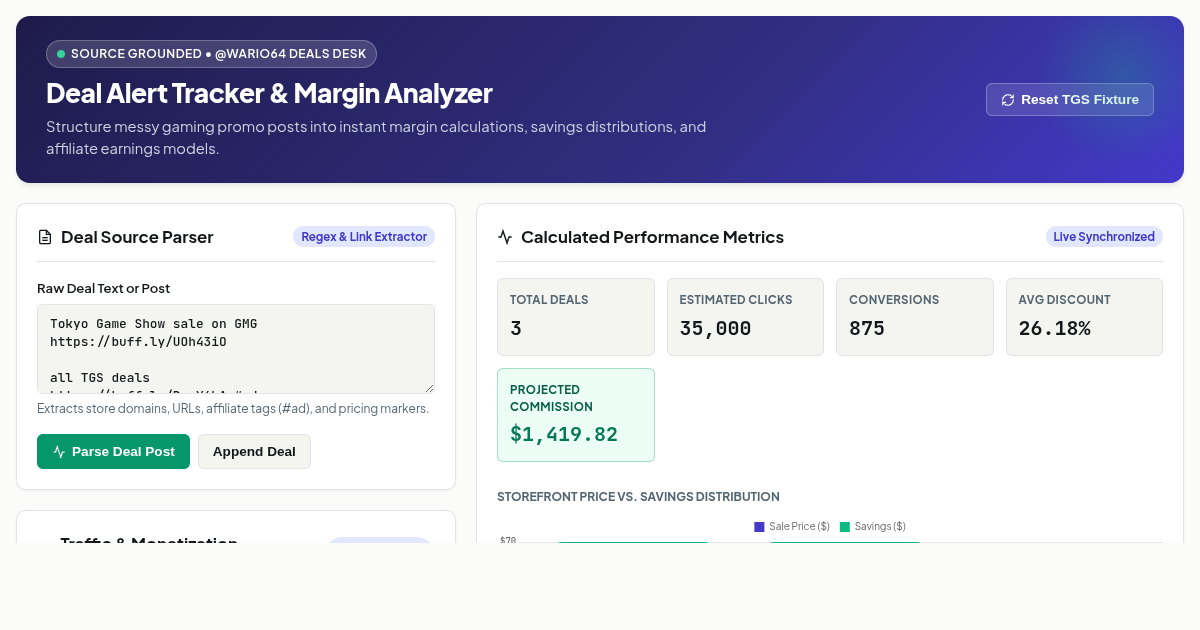1200x630 pixels.
Task: Click the Source Grounded @Wario64 Deals Desk pill
Action: (x=211, y=54)
